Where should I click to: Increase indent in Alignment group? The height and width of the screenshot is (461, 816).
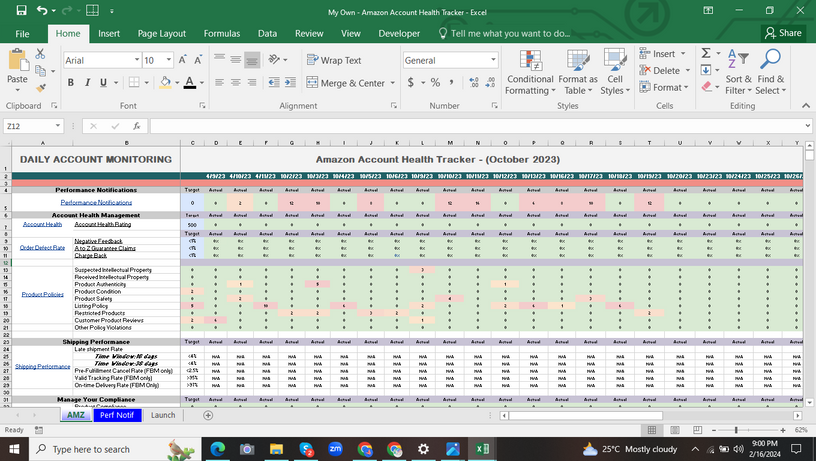[x=290, y=83]
